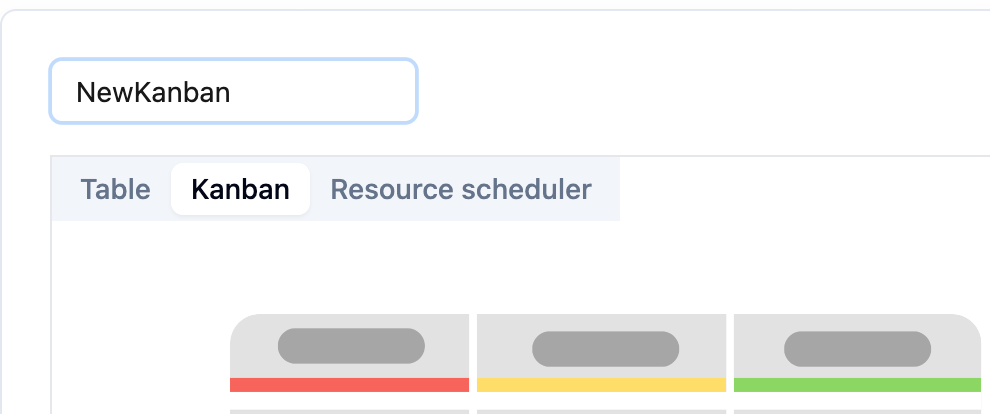Select the card area beneath the yellow column

[x=601, y=411]
